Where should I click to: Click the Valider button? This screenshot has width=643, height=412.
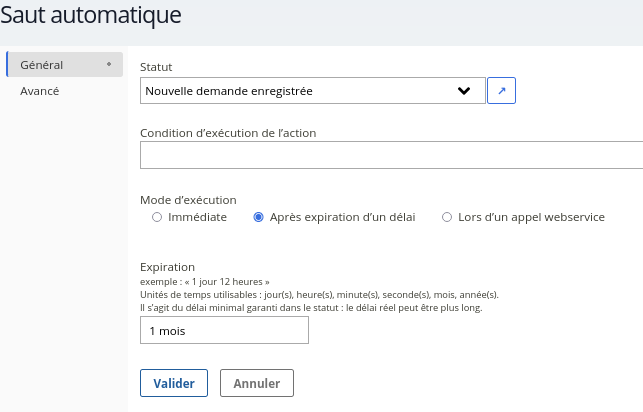174,383
